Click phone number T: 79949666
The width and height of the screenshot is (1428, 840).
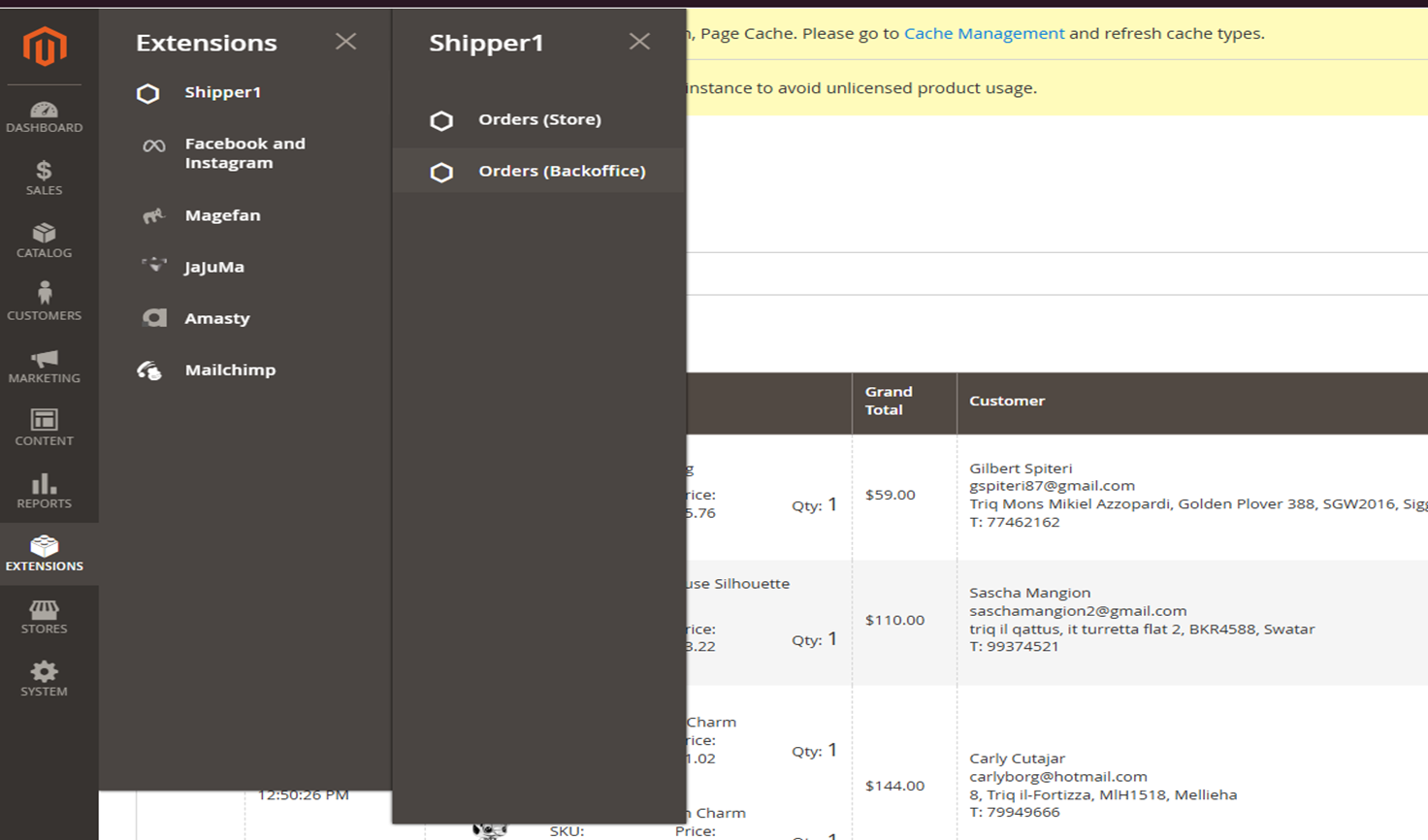(x=1014, y=812)
